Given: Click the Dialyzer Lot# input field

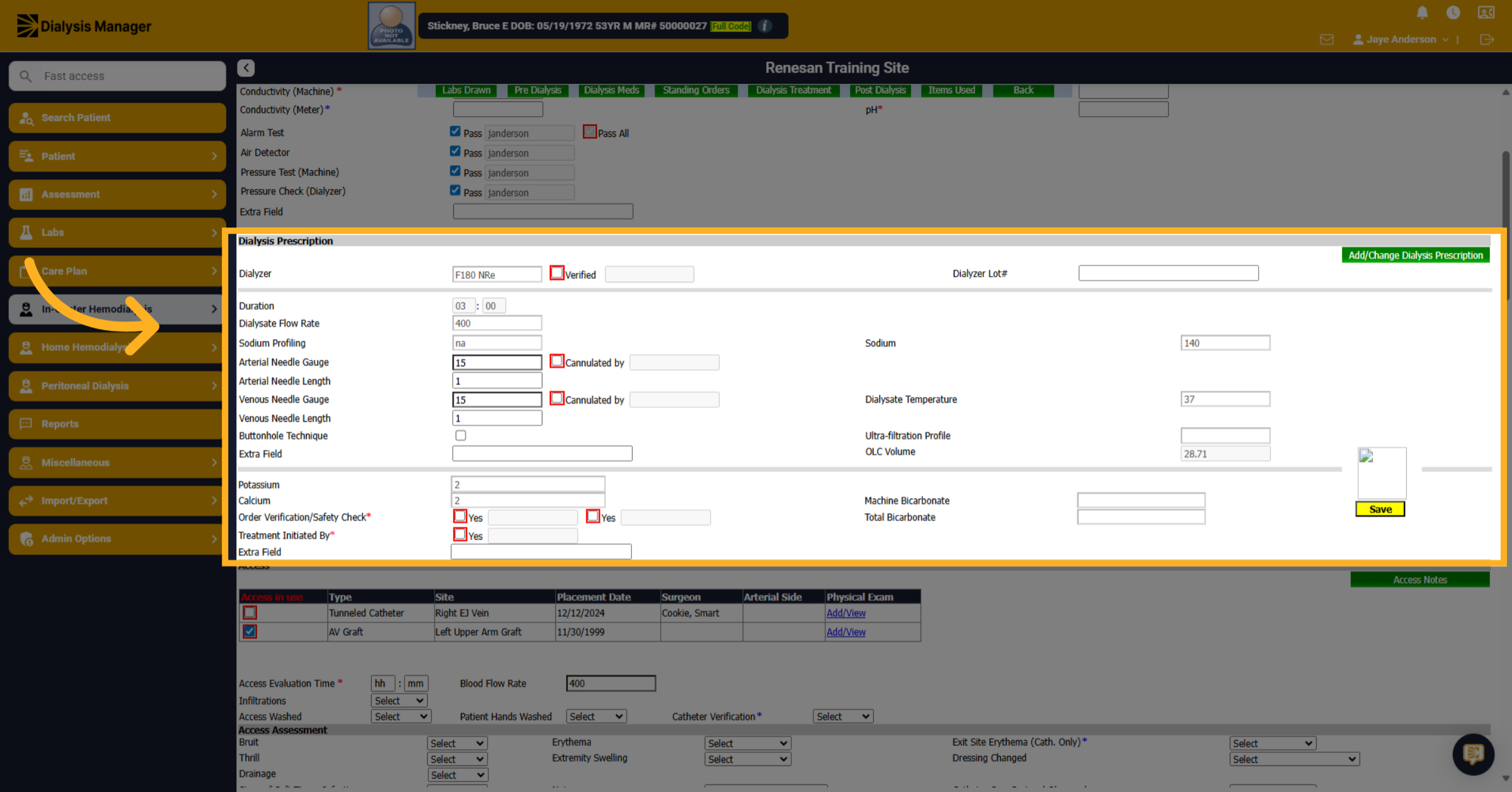Looking at the screenshot, I should 1168,273.
